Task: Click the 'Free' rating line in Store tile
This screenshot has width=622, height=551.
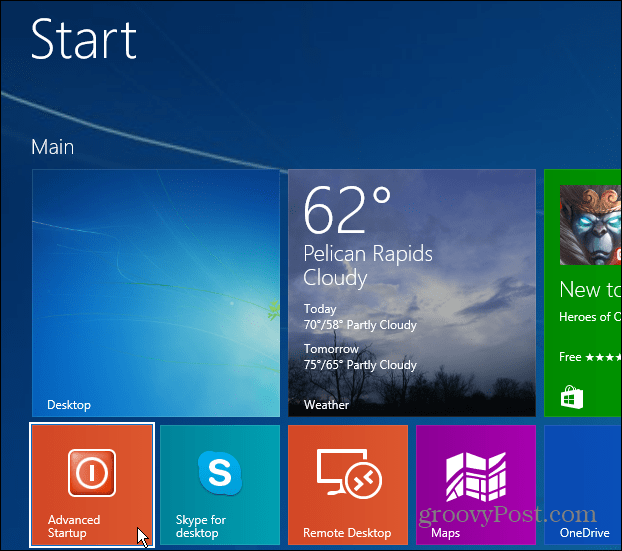Action: coord(590,357)
